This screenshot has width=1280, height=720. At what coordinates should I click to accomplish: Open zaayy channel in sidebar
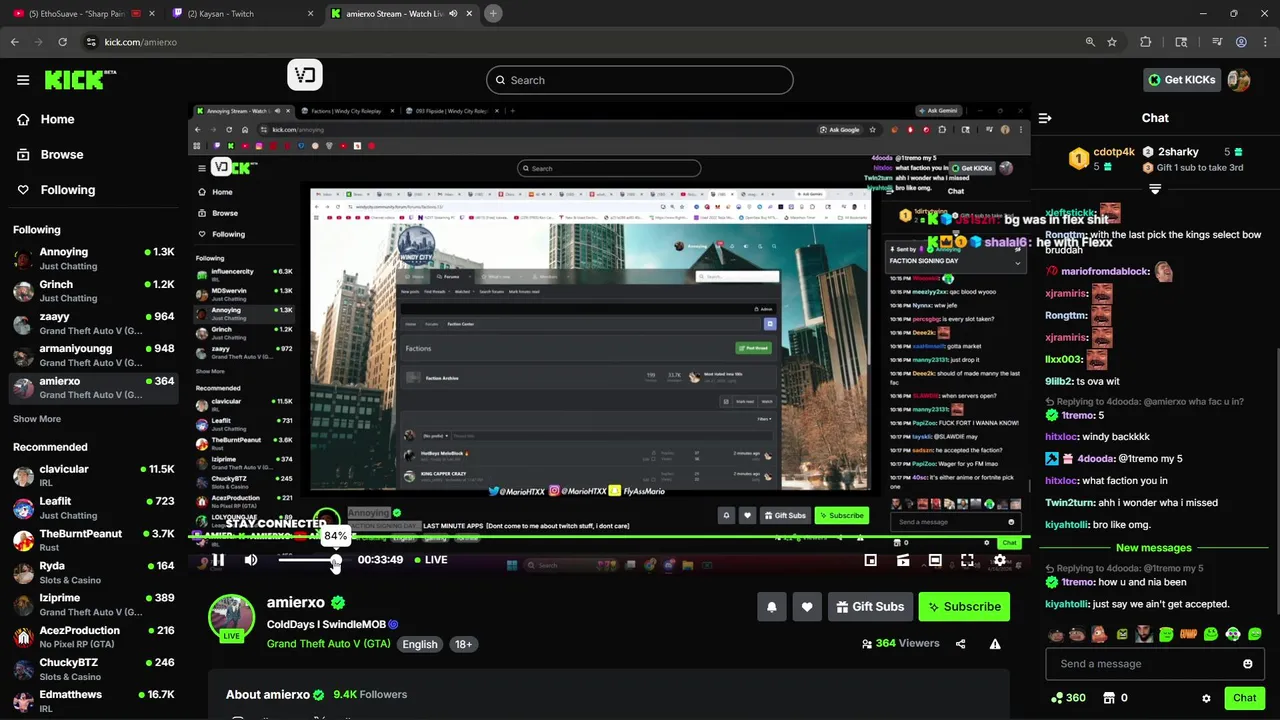pyautogui.click(x=93, y=323)
